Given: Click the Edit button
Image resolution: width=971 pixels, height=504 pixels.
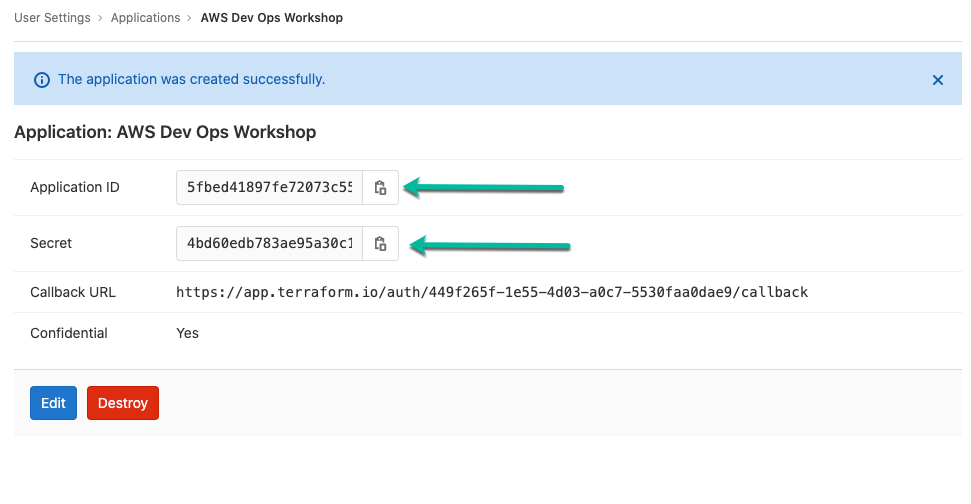Looking at the screenshot, I should tap(53, 403).
